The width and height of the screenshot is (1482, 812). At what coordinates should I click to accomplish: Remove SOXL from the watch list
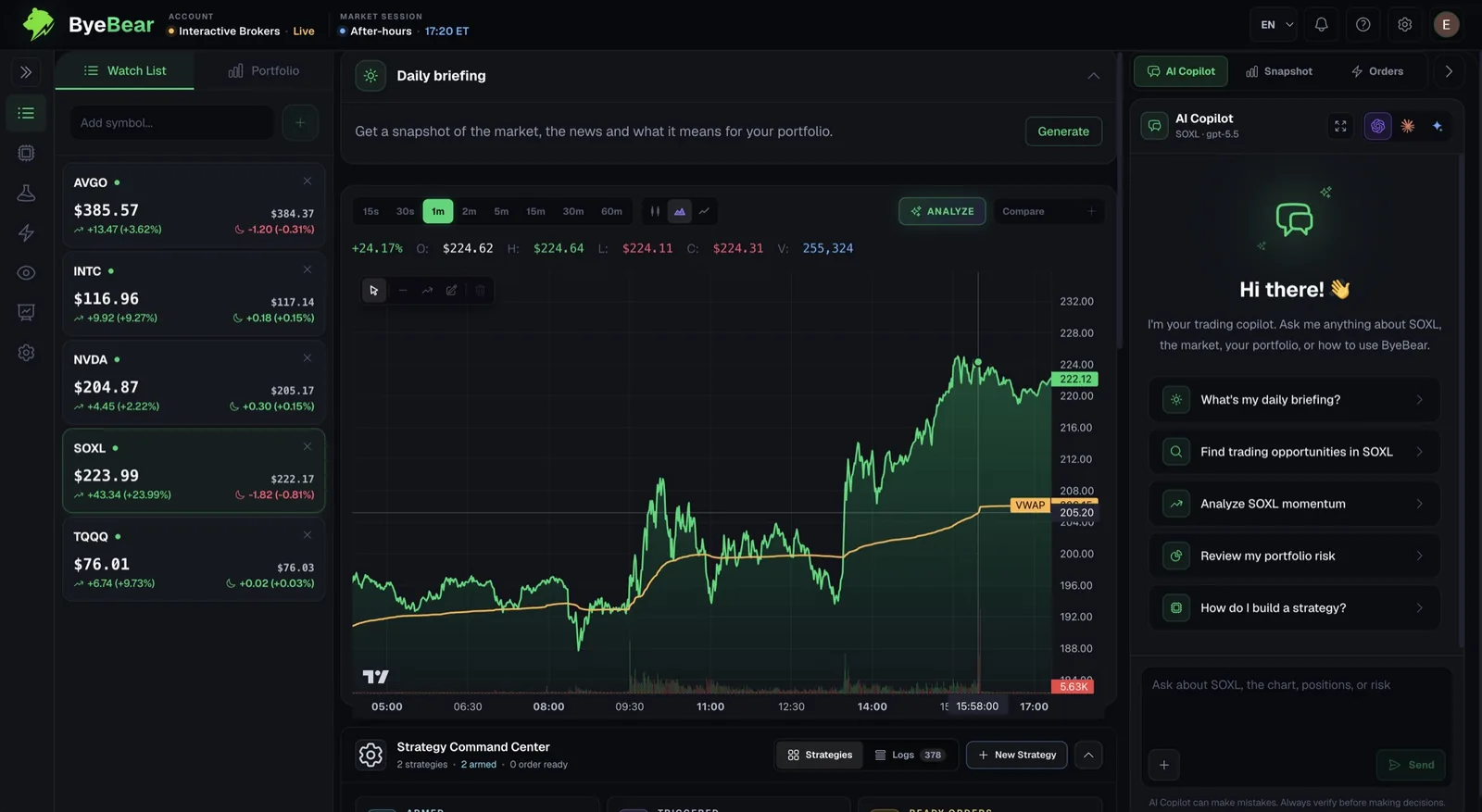pyautogui.click(x=308, y=446)
